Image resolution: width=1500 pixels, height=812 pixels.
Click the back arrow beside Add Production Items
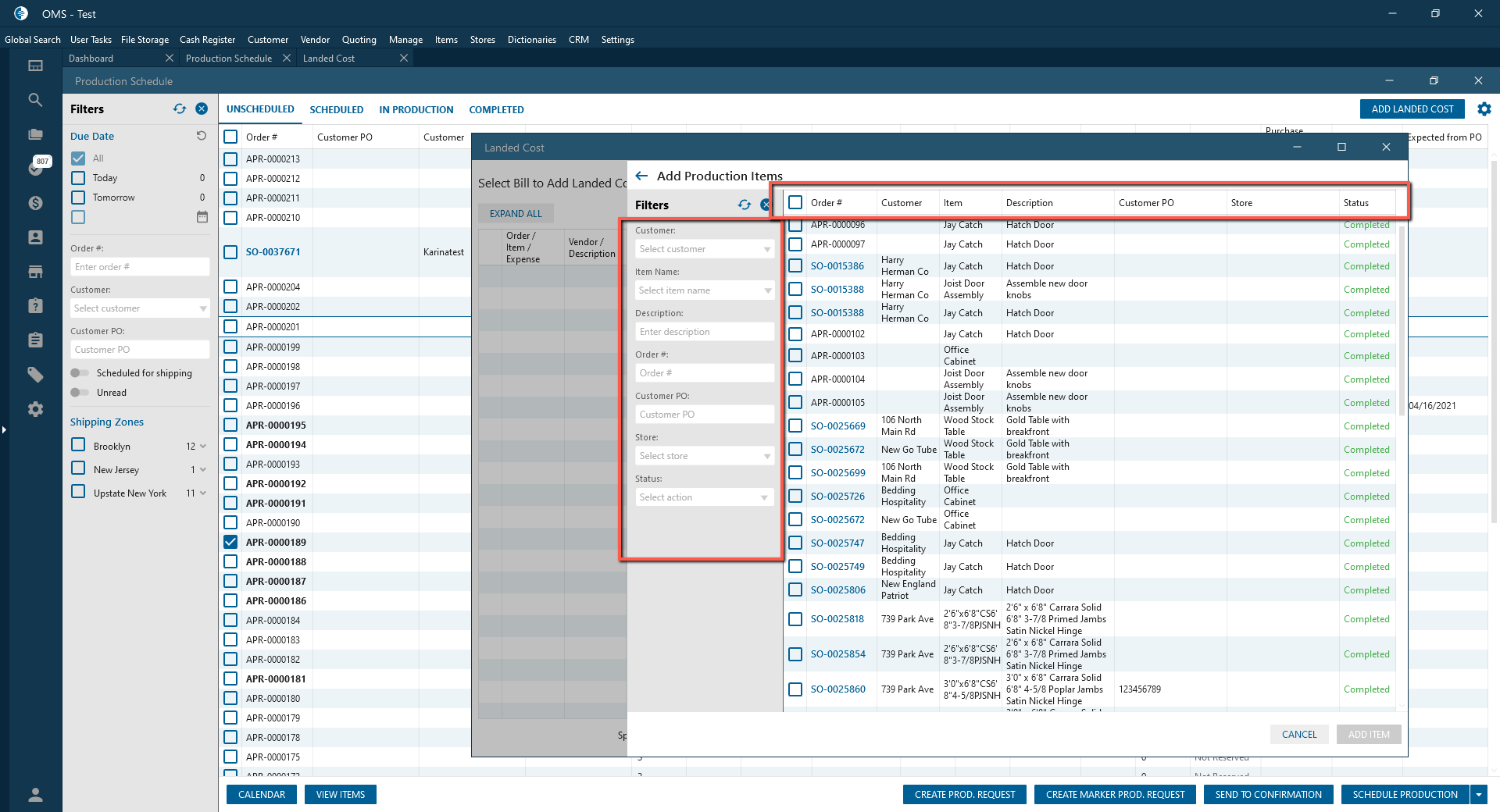(641, 176)
